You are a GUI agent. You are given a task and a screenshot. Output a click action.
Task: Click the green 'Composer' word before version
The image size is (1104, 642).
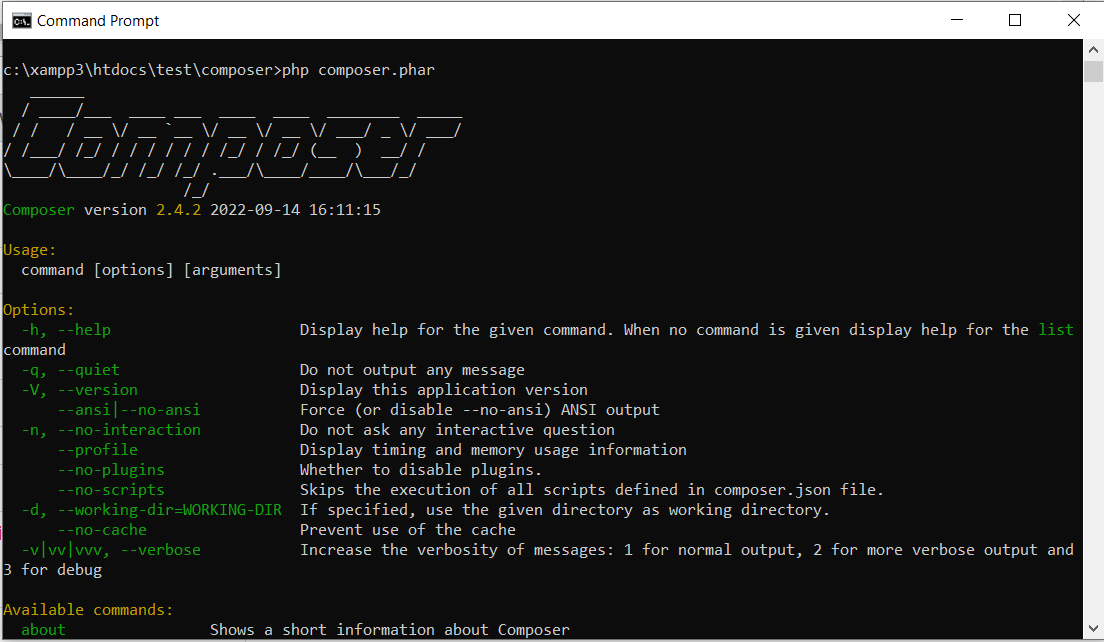[39, 210]
